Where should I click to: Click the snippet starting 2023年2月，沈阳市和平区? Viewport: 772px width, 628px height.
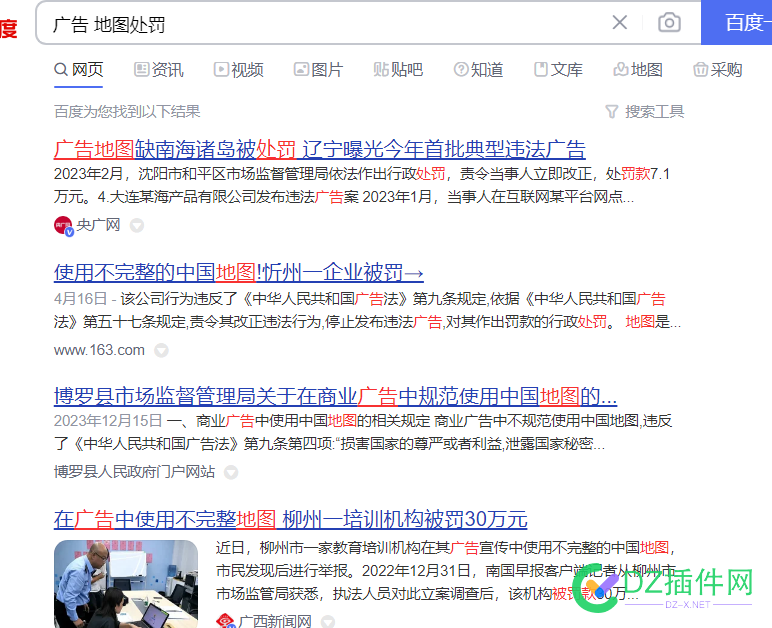tap(362, 185)
